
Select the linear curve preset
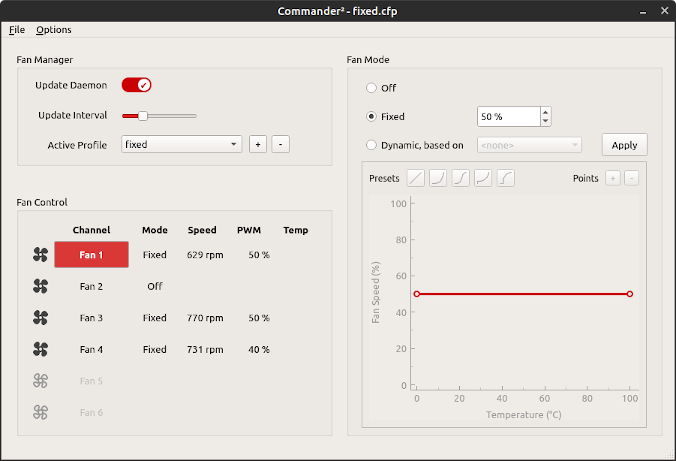pos(416,178)
